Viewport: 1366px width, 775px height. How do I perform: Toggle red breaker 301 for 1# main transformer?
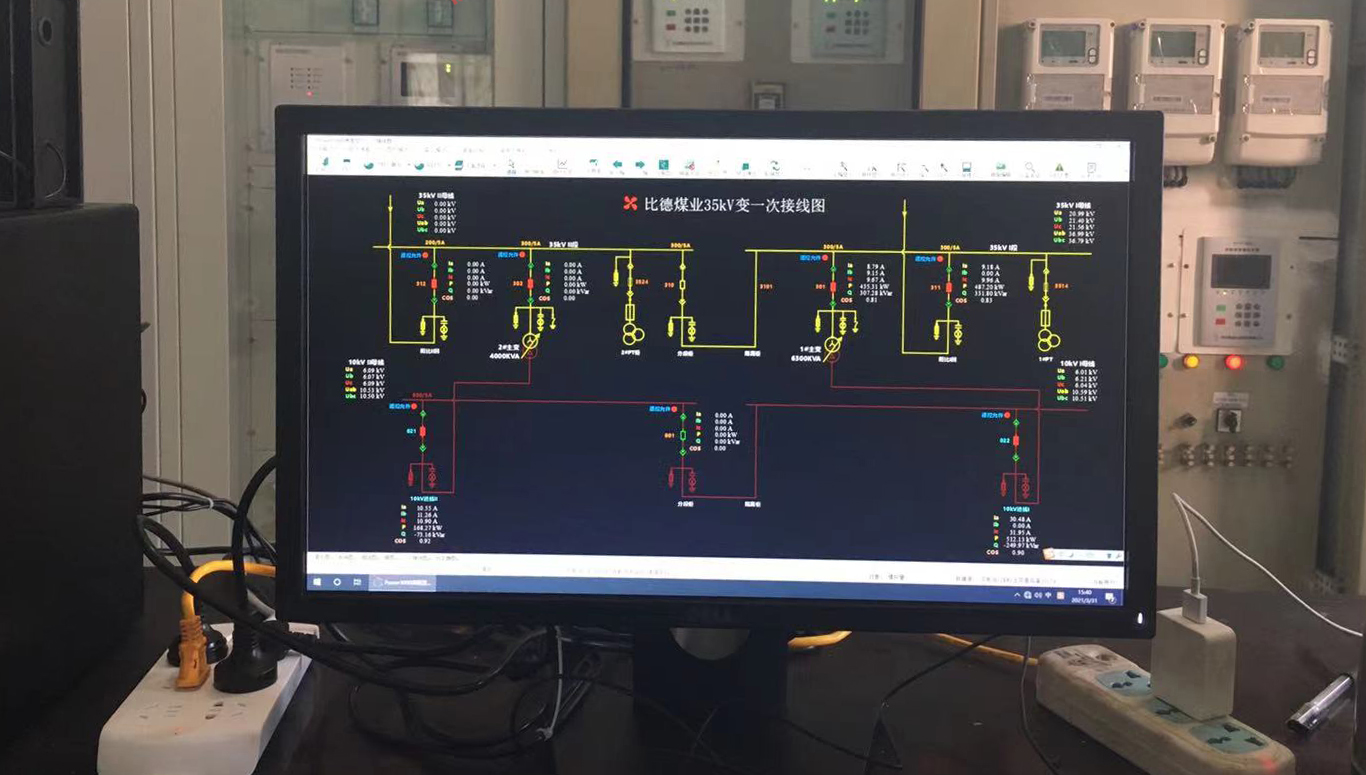pos(832,286)
